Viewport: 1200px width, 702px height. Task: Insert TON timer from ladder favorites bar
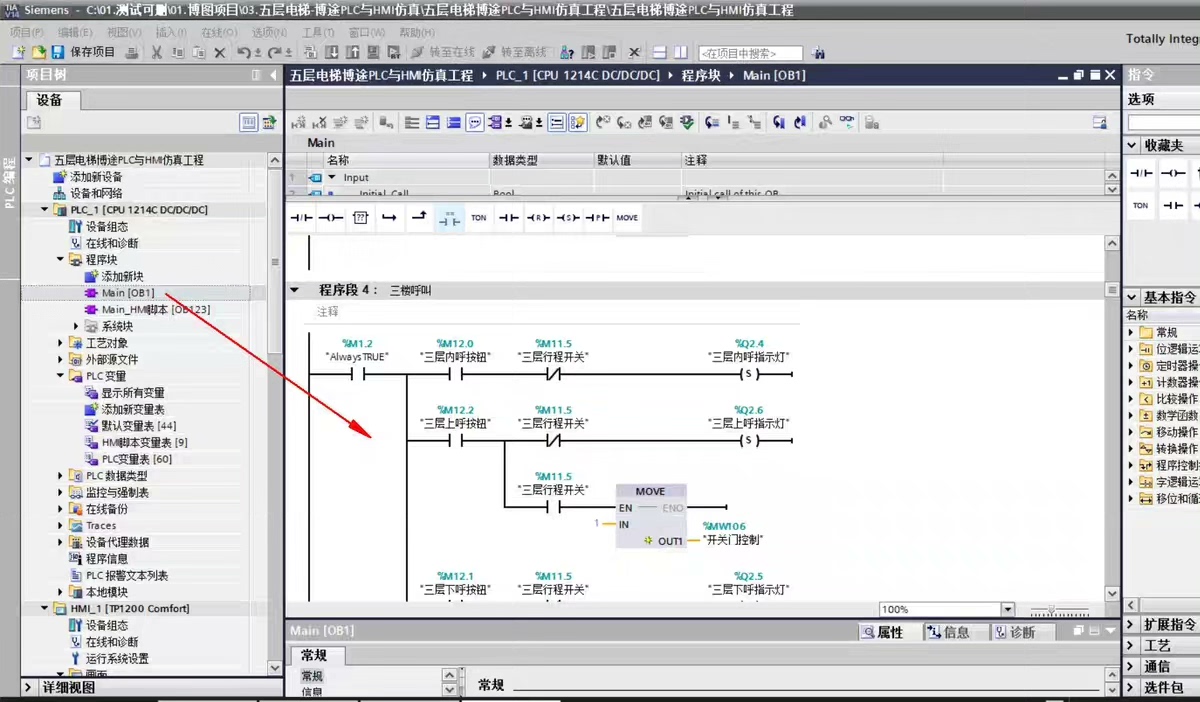479,217
